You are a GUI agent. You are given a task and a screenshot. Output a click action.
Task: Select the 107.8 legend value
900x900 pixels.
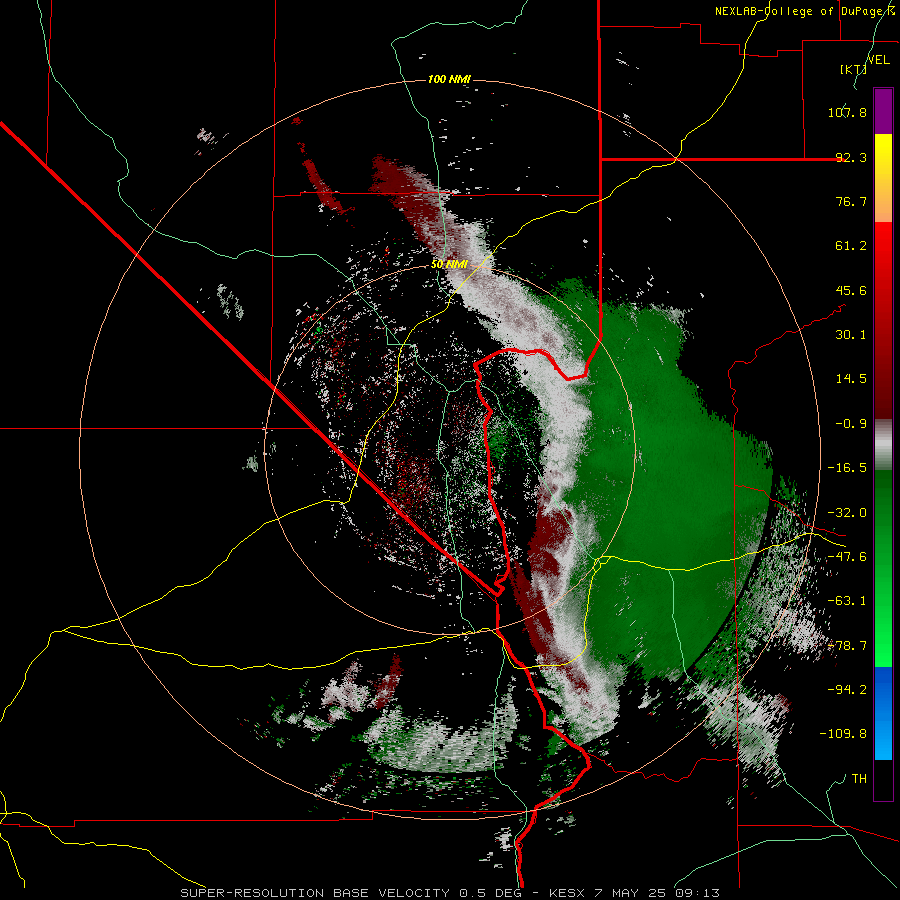tap(847, 112)
